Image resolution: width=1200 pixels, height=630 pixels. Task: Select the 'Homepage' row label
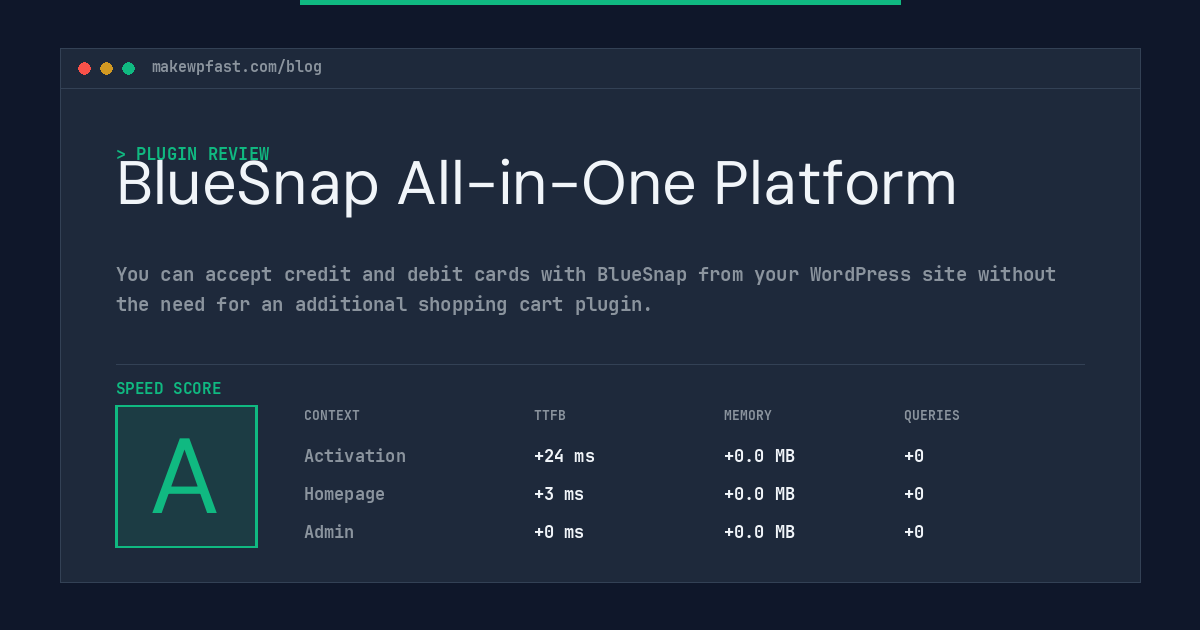pos(344,494)
